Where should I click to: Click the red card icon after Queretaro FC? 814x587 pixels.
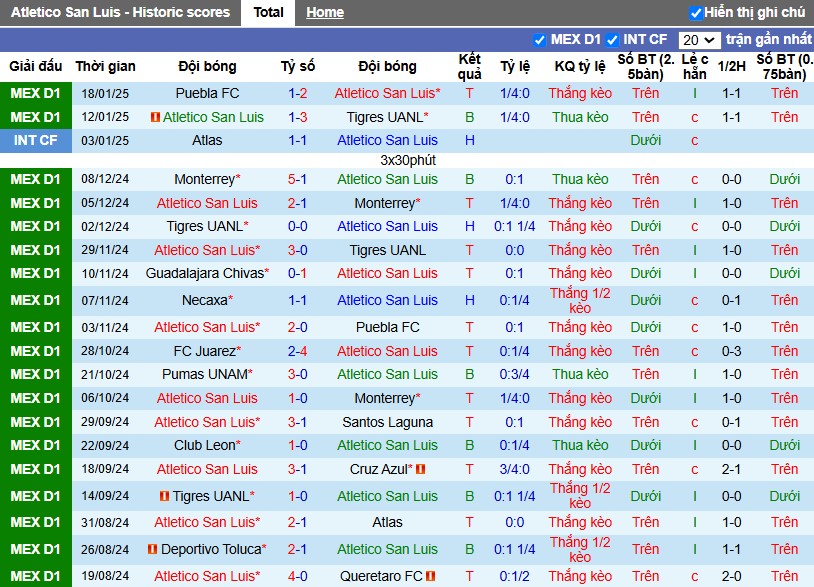(x=430, y=576)
